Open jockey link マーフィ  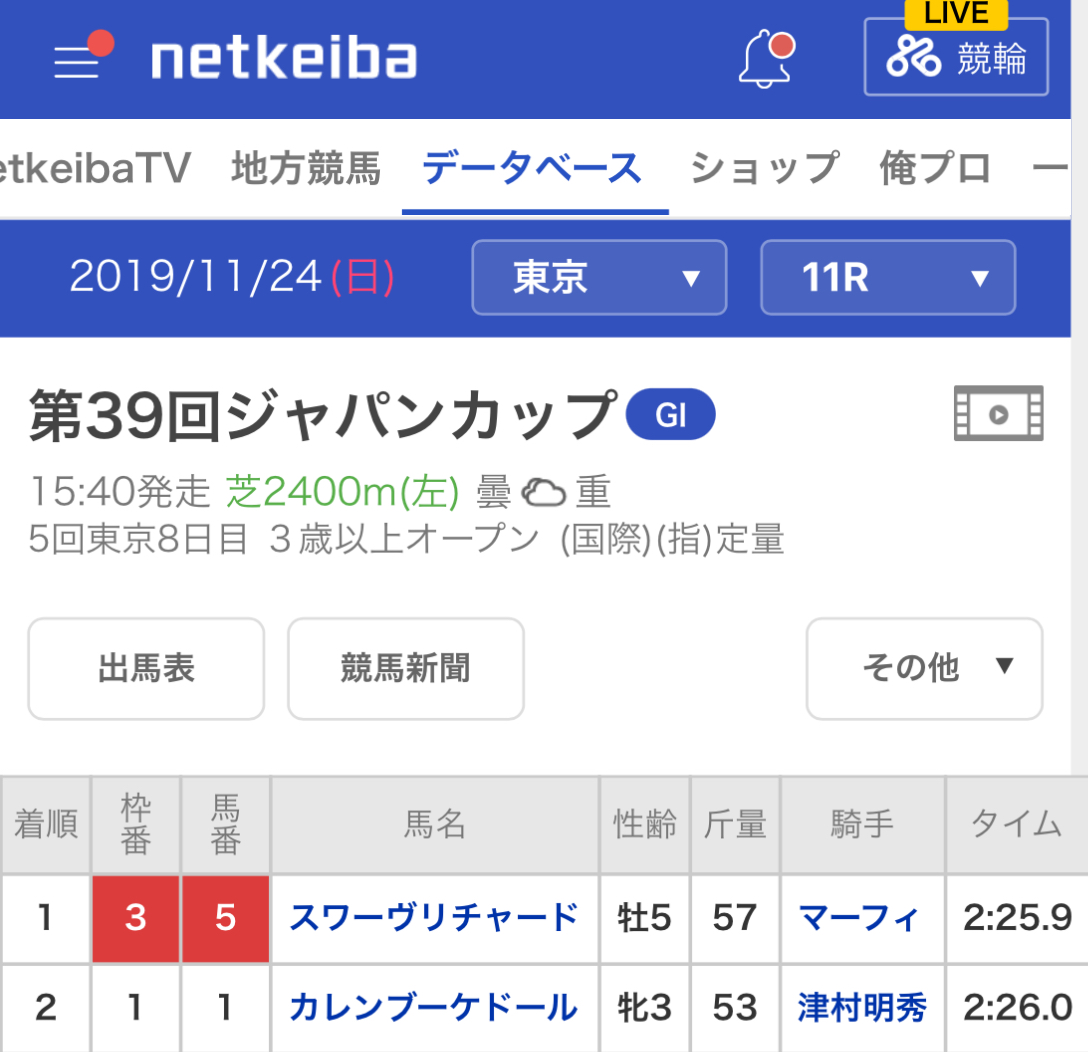[859, 917]
